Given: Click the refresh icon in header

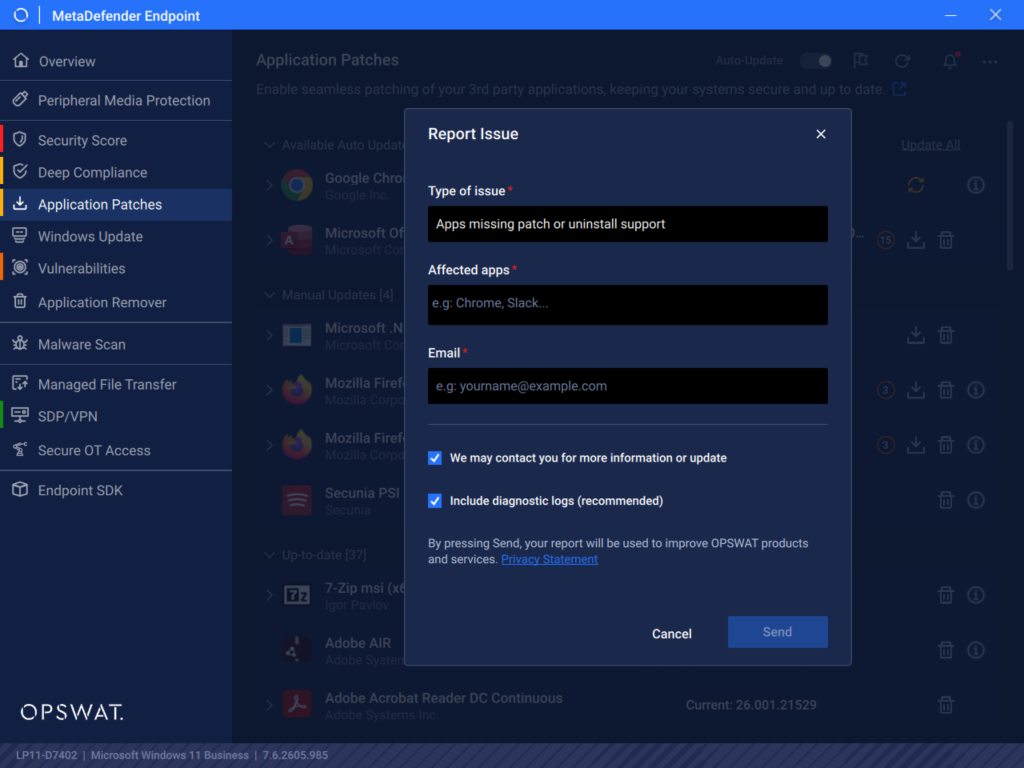Looking at the screenshot, I should [903, 61].
